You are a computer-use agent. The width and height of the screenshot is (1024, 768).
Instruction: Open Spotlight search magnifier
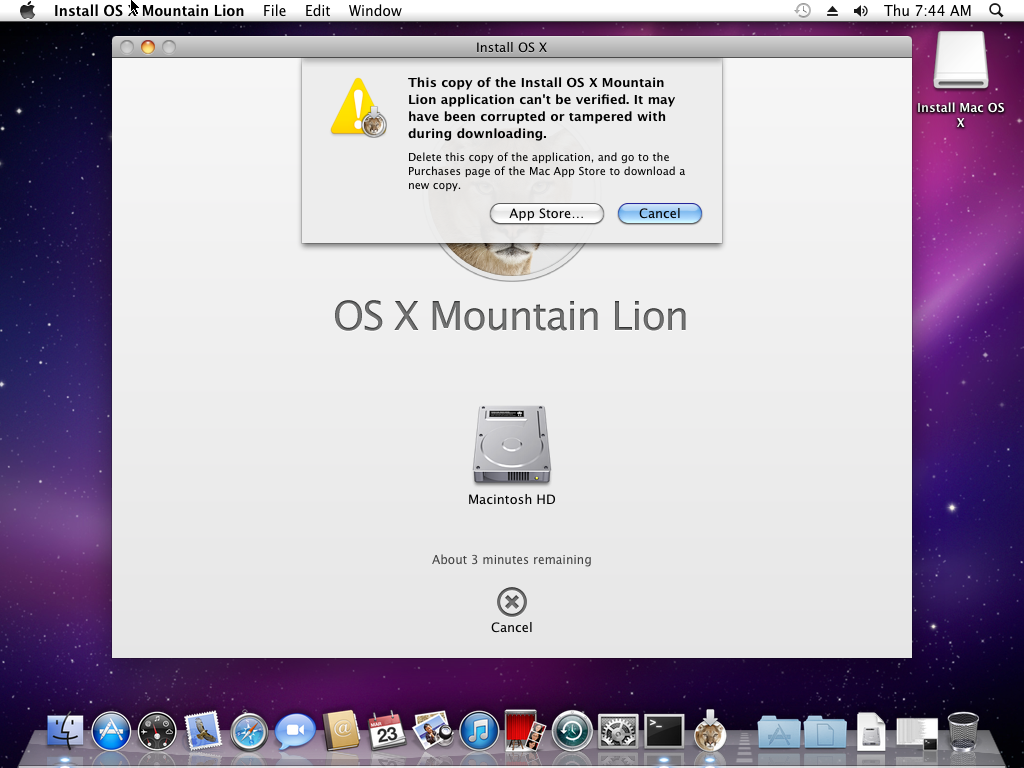coord(996,10)
